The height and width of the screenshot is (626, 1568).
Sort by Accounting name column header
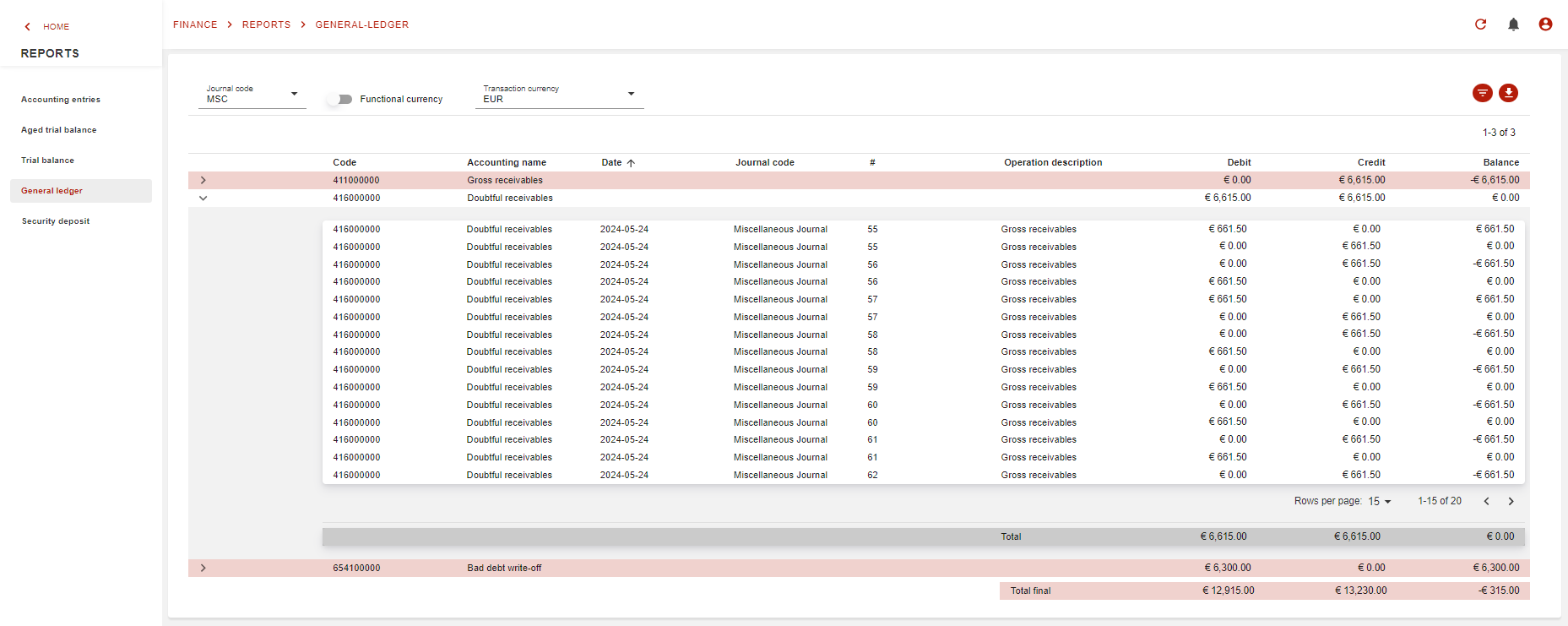tap(507, 162)
